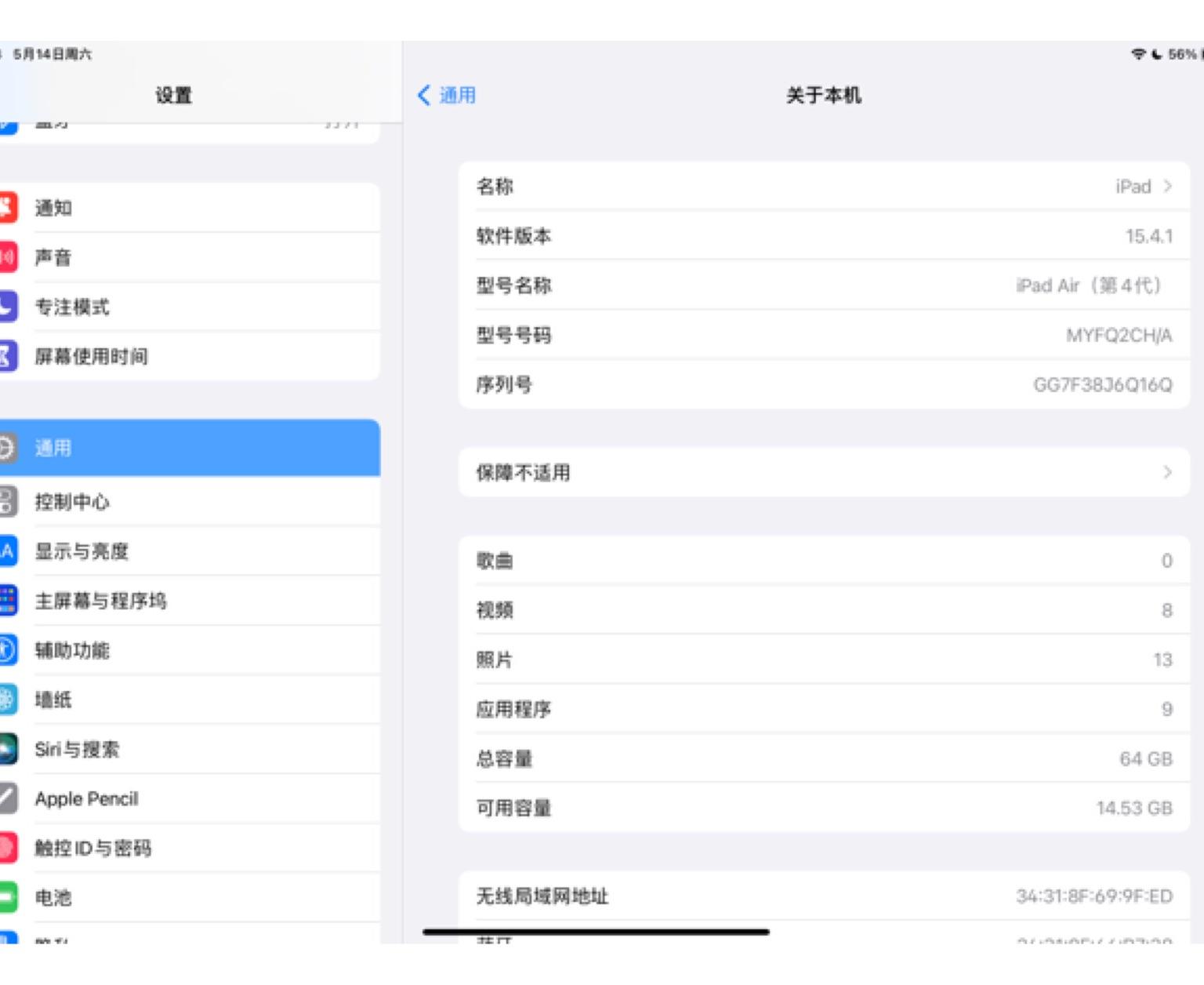
Task: Open 主屏幕与程序坞 settings
Action: [x=190, y=601]
